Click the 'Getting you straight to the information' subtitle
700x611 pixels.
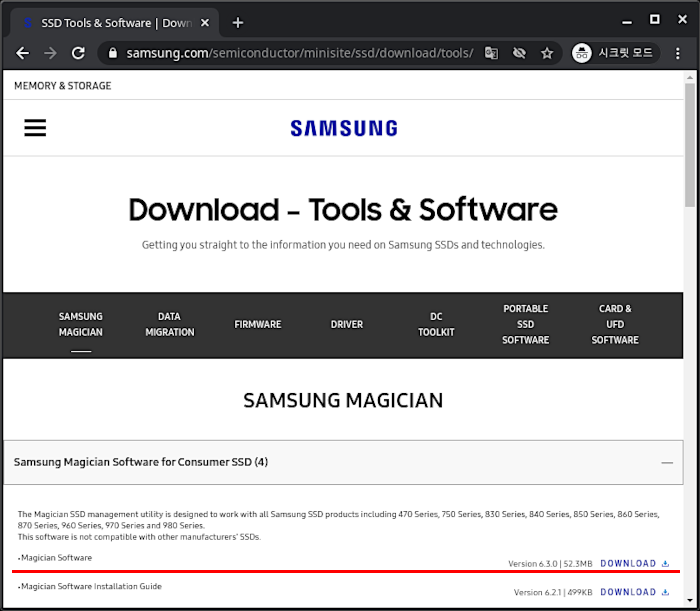click(x=343, y=245)
